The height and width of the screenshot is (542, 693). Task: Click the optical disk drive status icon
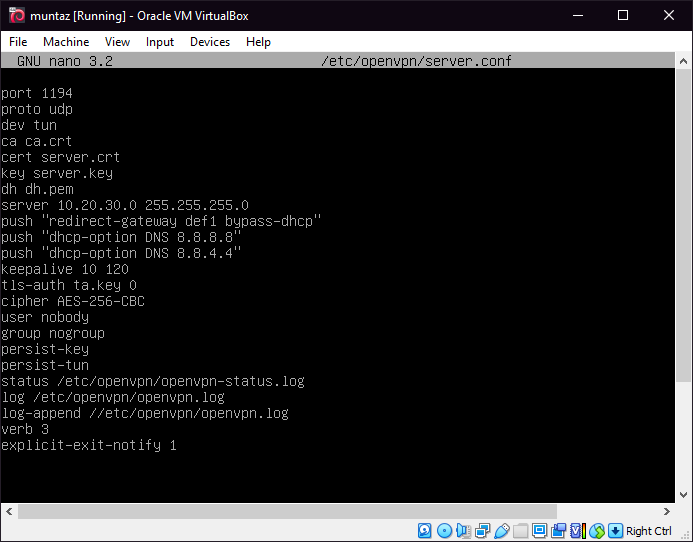(x=444, y=531)
